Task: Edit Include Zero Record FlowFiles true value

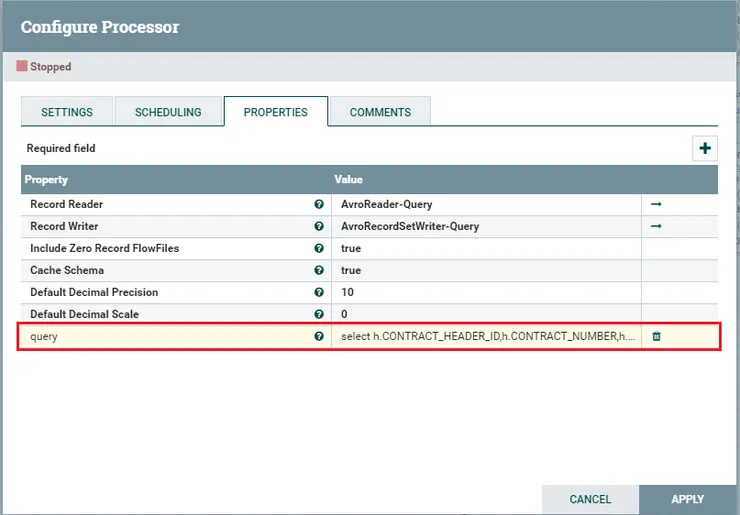Action: pos(486,248)
